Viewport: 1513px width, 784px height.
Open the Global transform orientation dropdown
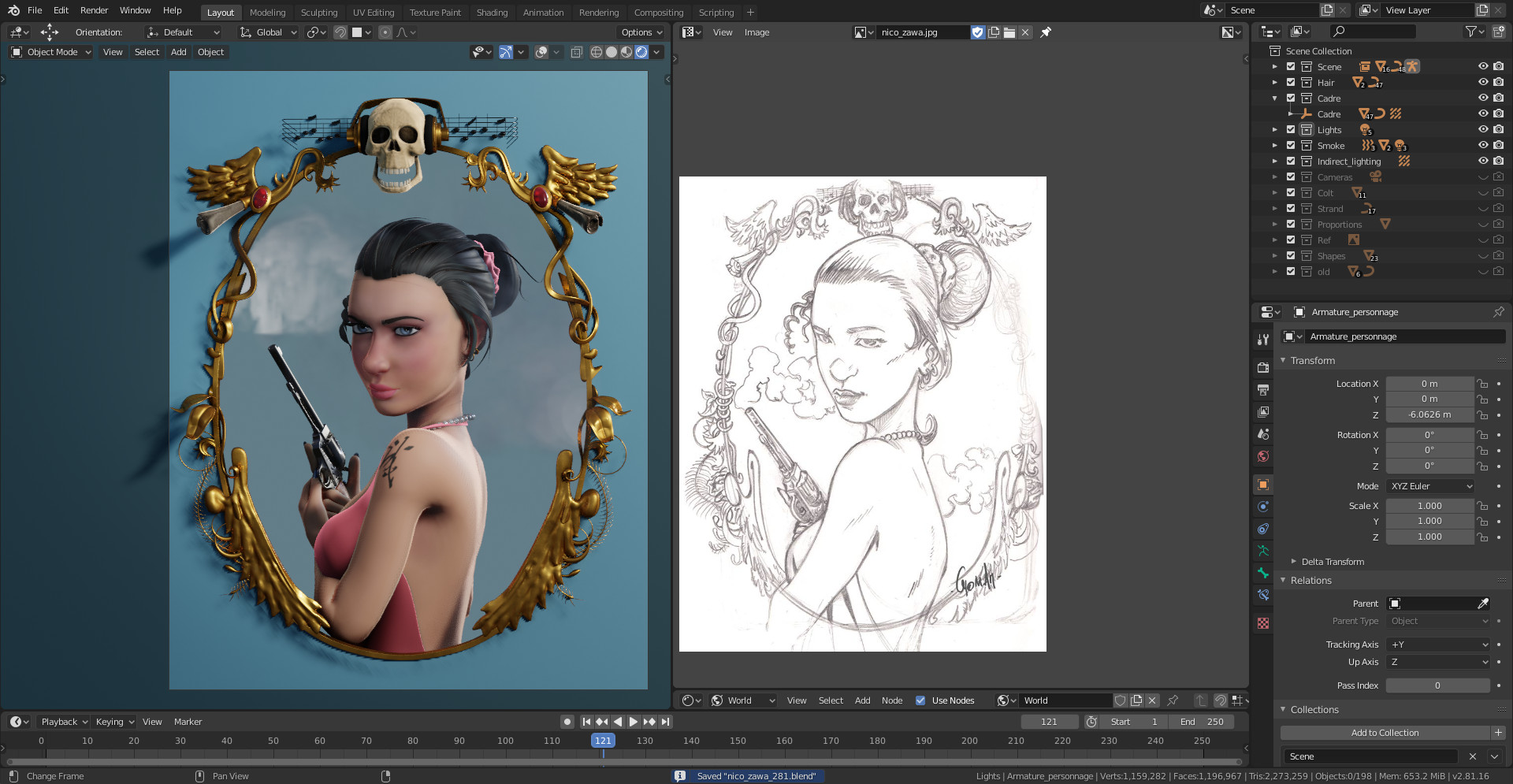269,32
